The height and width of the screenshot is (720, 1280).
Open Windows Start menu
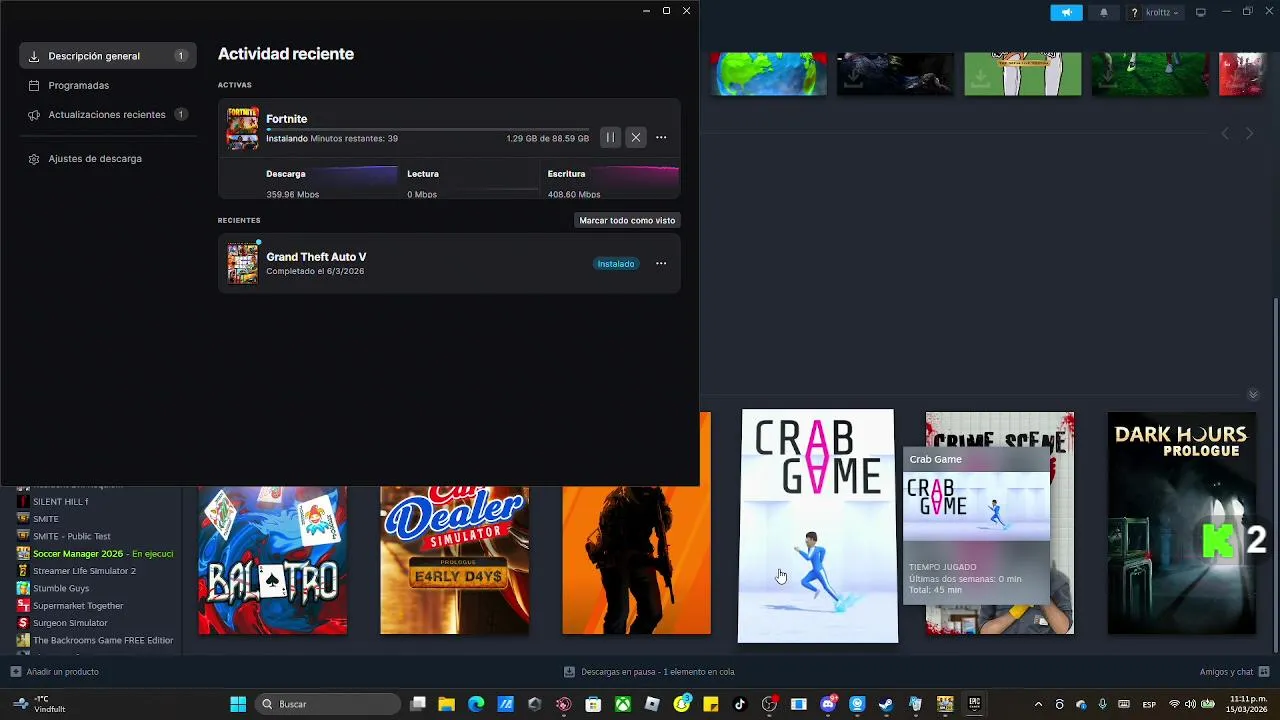238,704
